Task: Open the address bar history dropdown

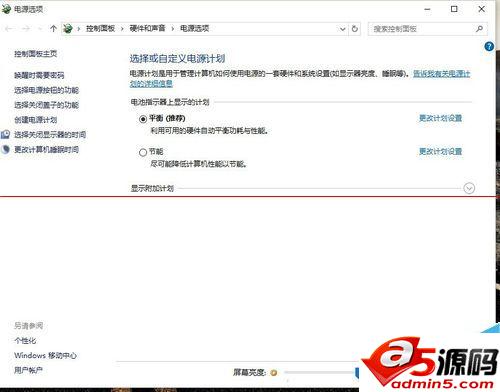Action: [x=342, y=29]
